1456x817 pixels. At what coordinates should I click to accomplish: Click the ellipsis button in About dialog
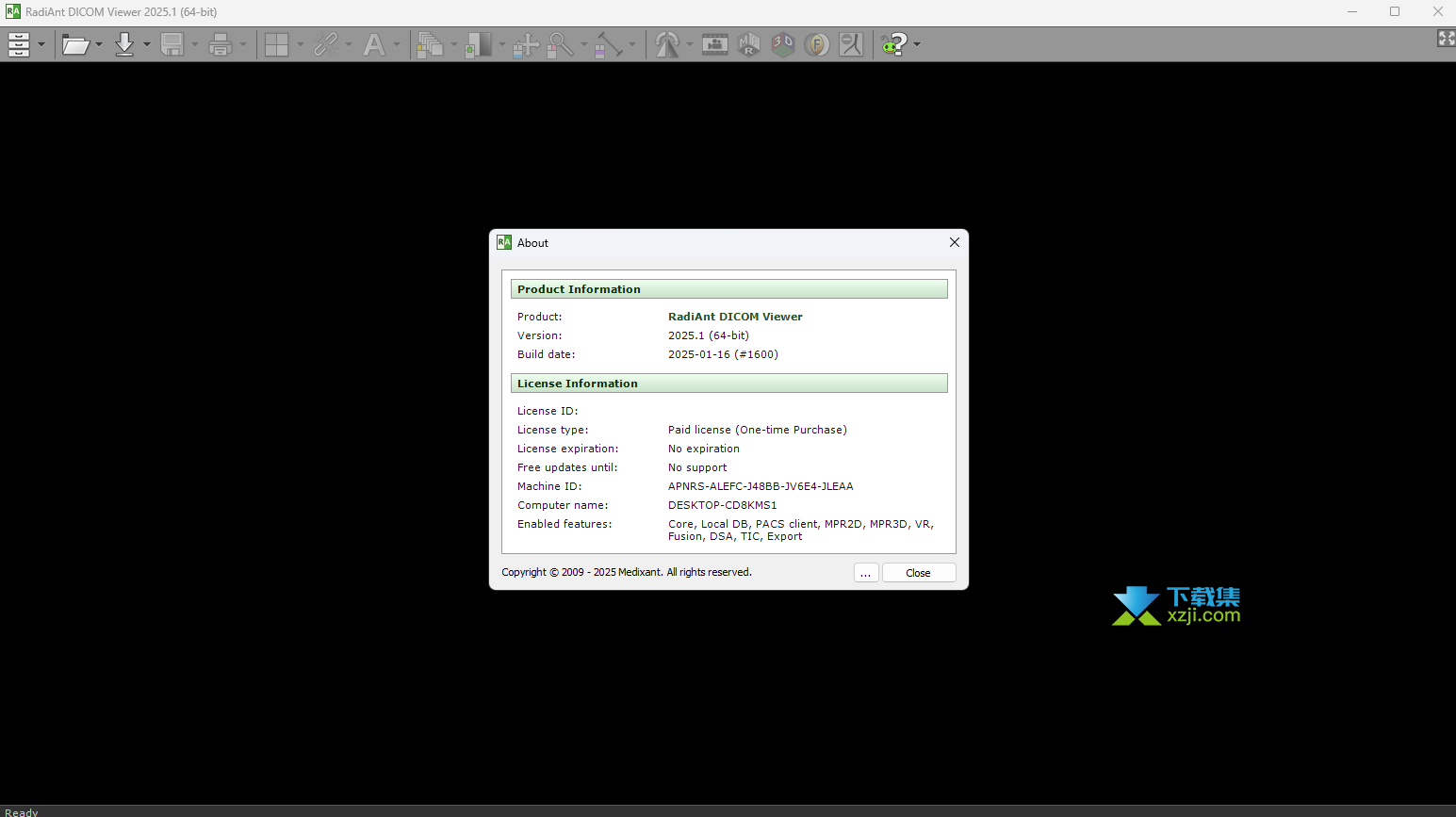(866, 573)
